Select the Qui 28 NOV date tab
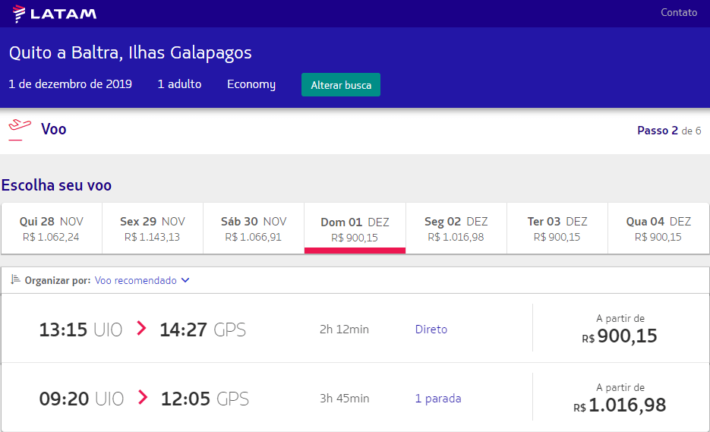The height and width of the screenshot is (432, 710). (52, 229)
